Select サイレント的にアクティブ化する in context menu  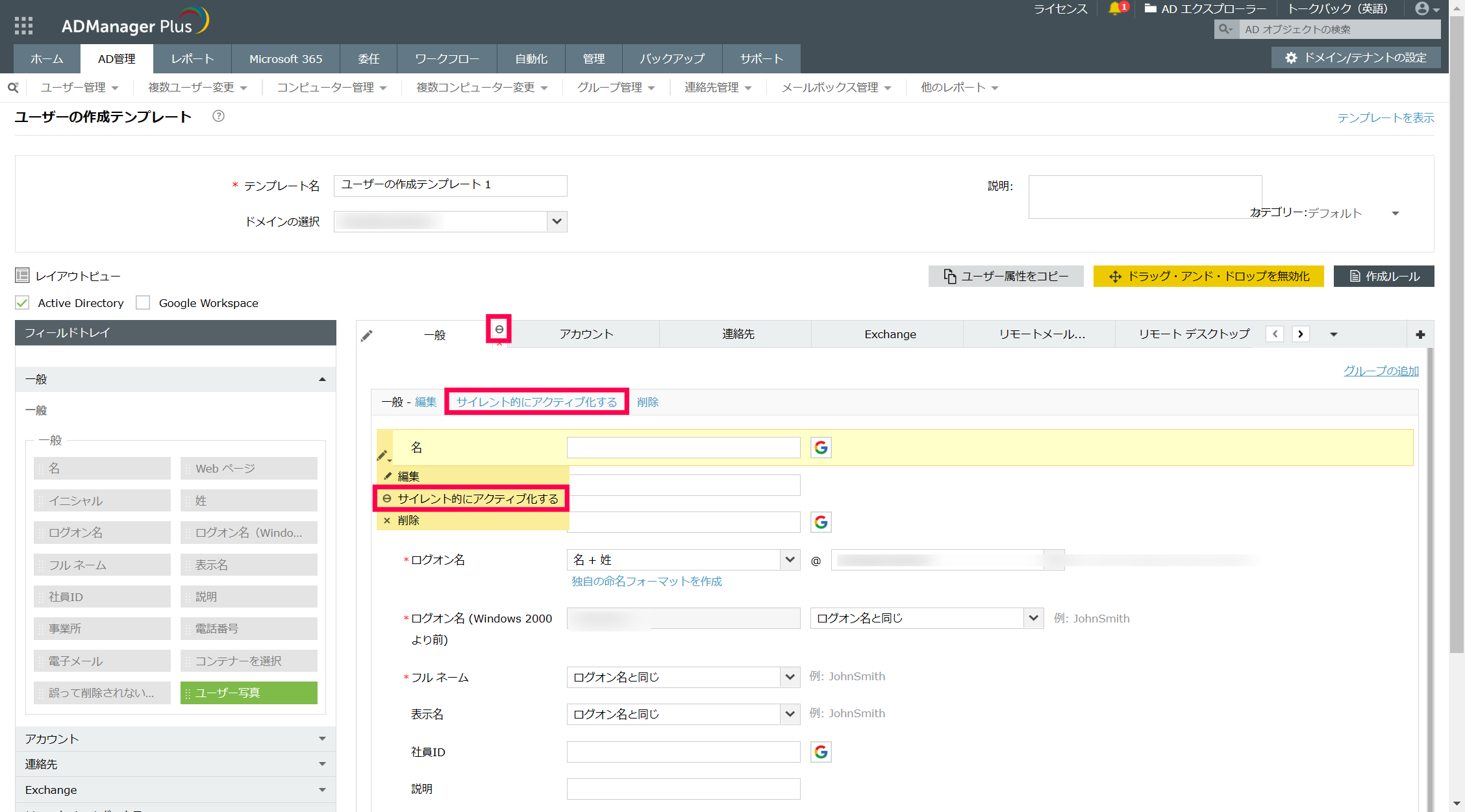pyautogui.click(x=477, y=498)
